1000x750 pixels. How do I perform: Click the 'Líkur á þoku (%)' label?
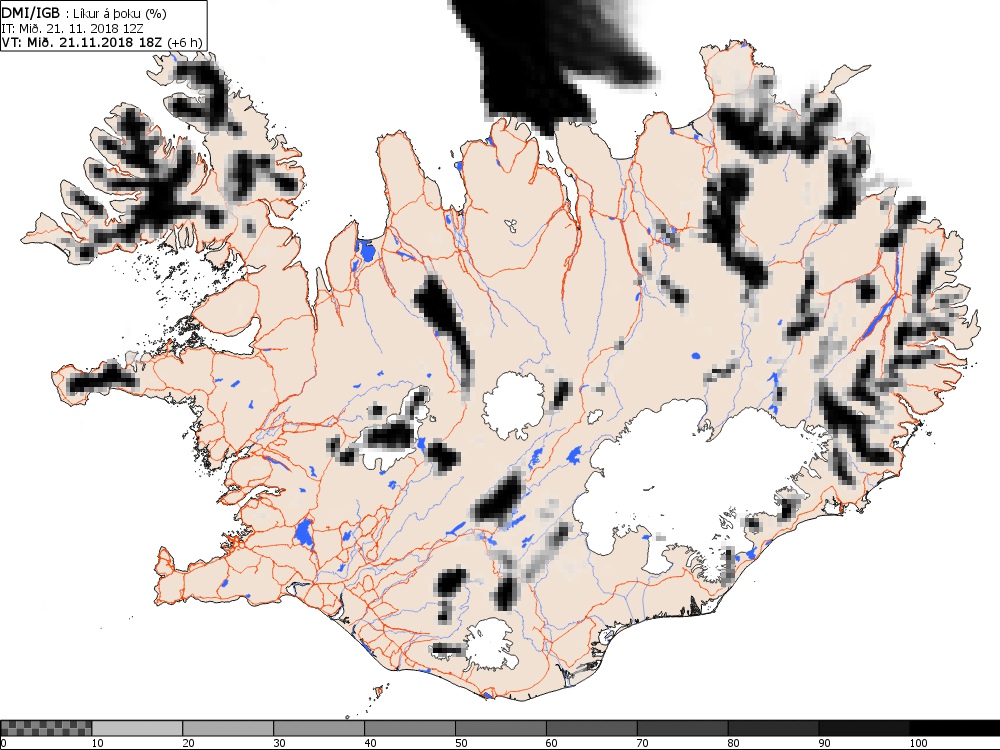[x=119, y=13]
